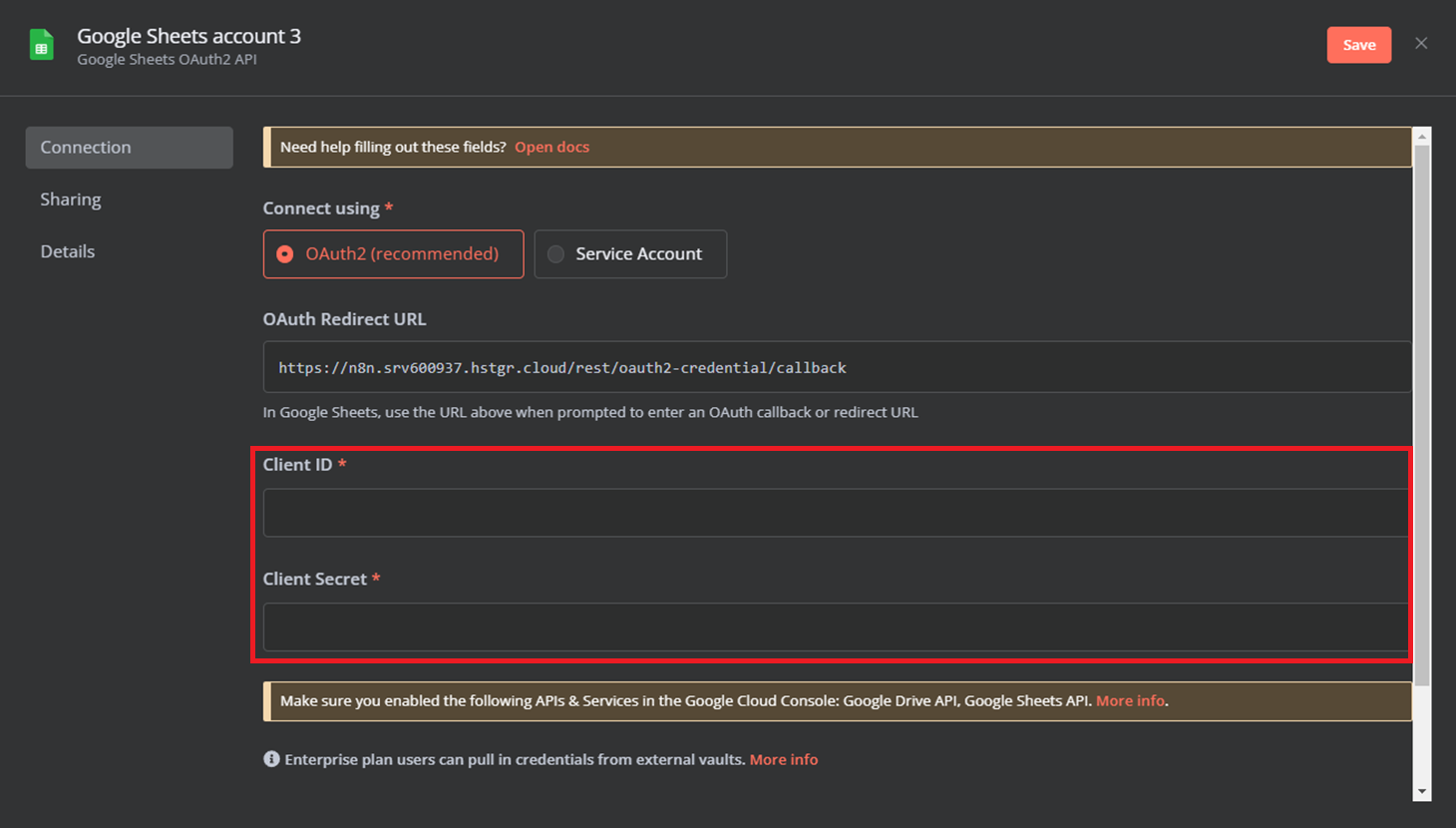The image size is (1456, 828).
Task: Open docs via the help link
Action: 551,147
